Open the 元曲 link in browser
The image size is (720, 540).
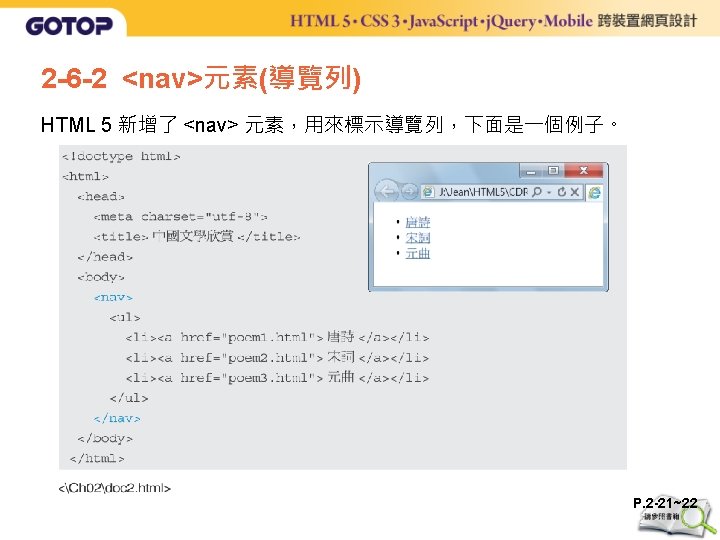418,253
